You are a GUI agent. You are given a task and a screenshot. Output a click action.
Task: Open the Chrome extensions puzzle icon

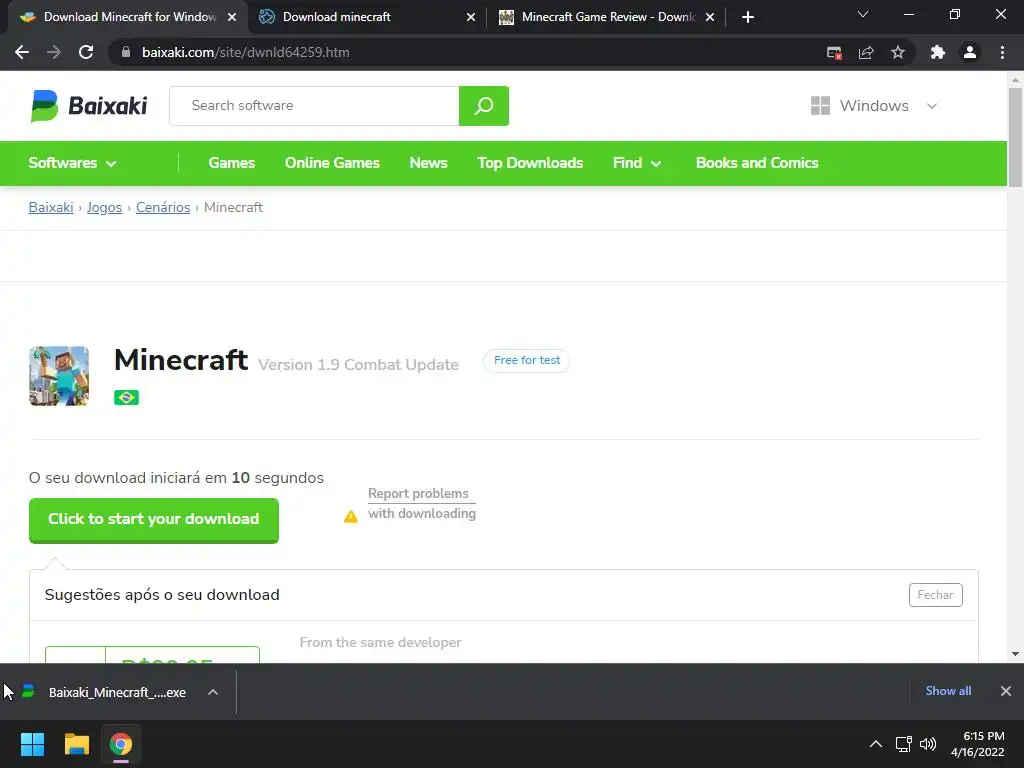(938, 52)
